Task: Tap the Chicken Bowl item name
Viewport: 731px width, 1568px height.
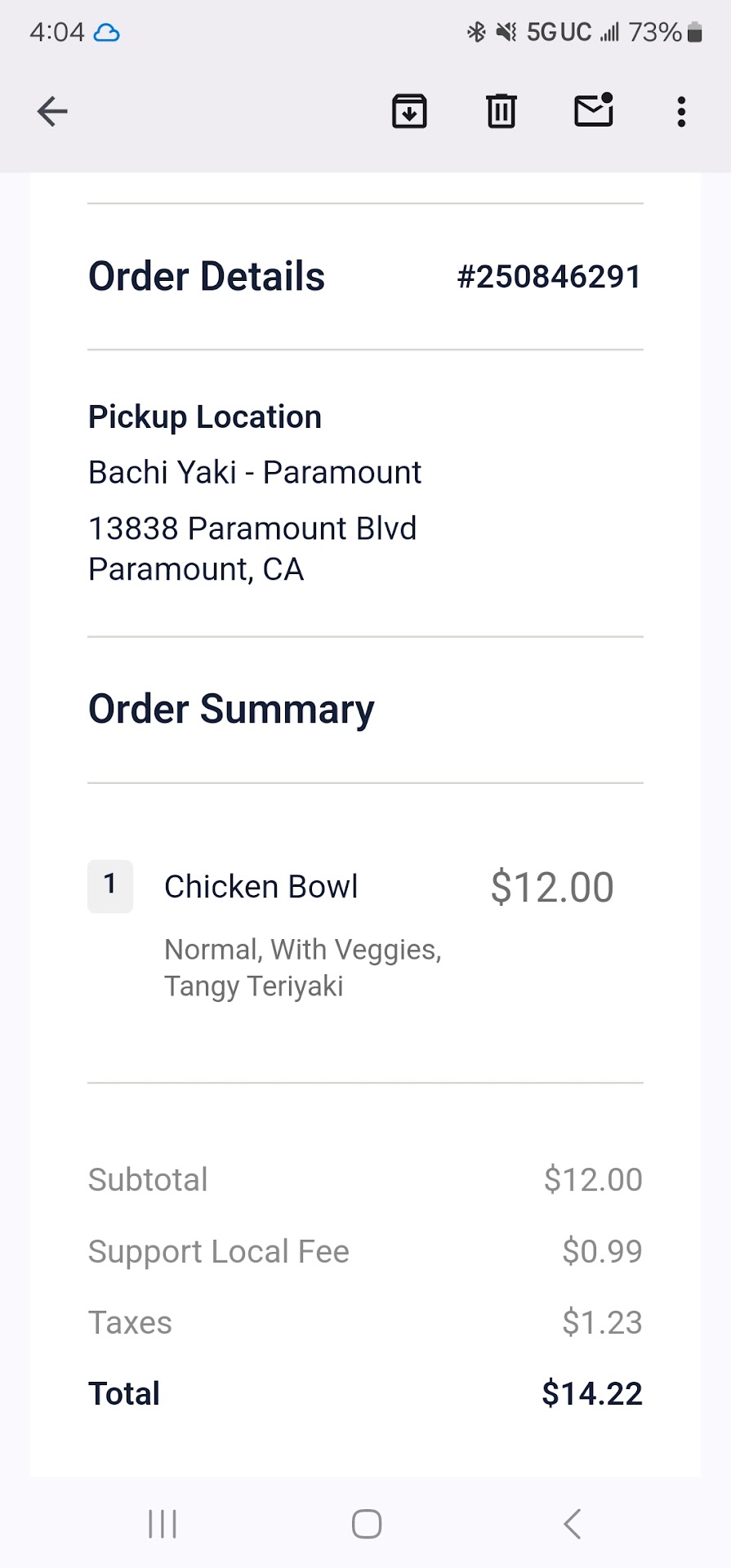Action: 261,887
